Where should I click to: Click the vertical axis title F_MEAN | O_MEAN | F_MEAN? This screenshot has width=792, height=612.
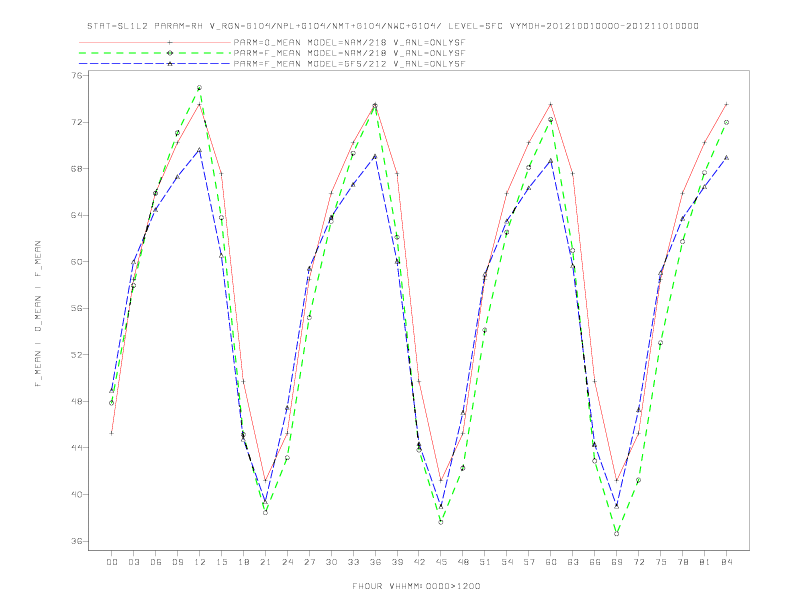coord(38,314)
